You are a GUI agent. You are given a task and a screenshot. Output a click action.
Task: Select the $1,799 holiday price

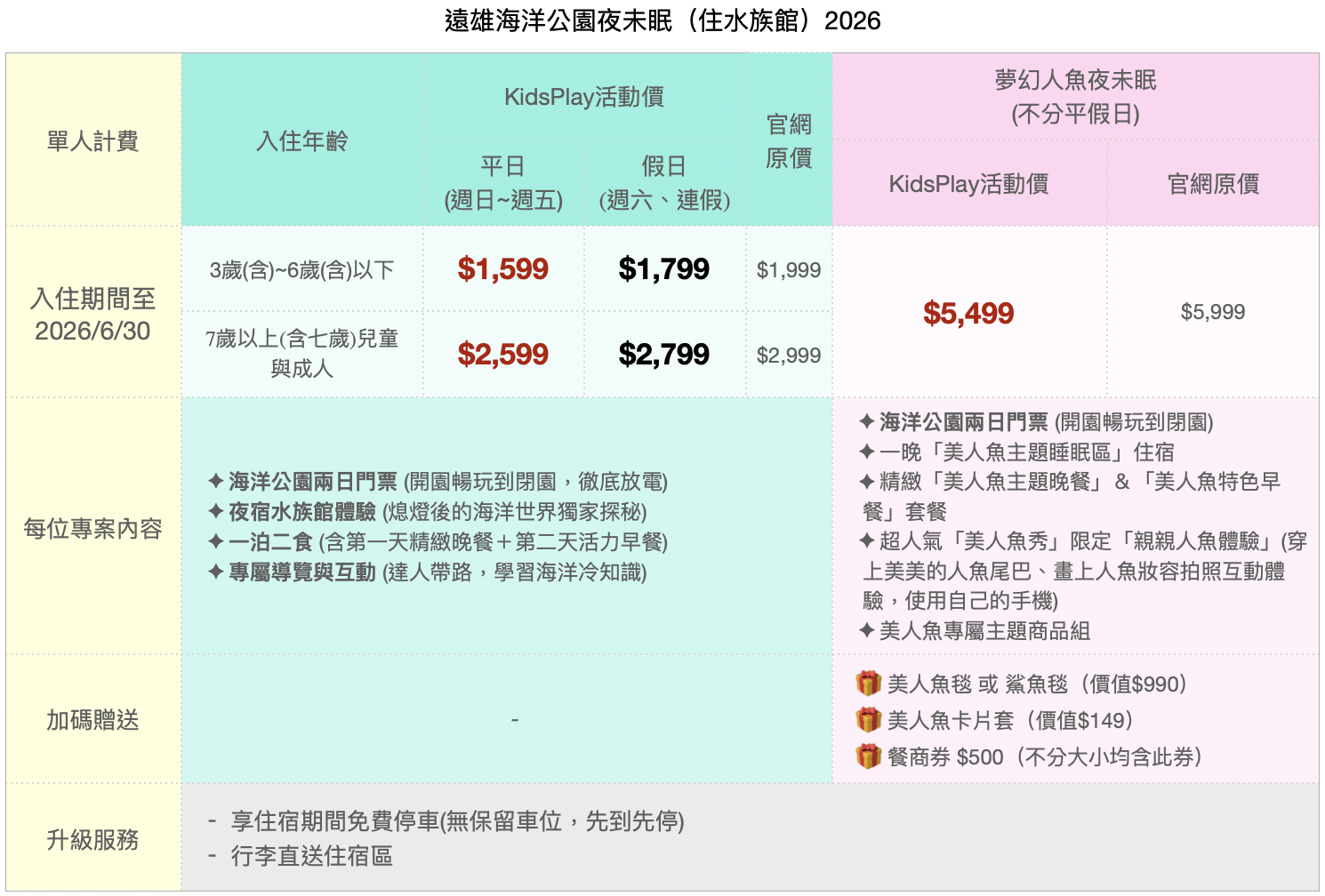pos(663,269)
